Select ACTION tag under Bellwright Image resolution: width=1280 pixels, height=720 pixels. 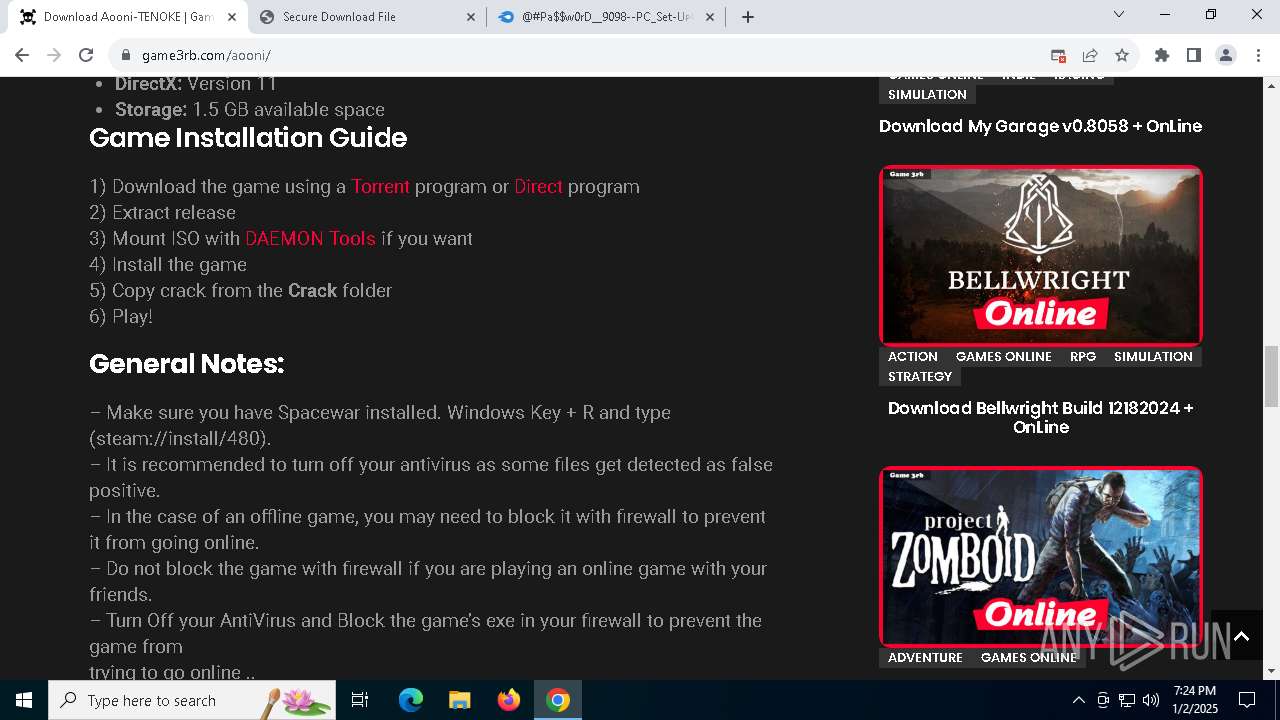913,356
